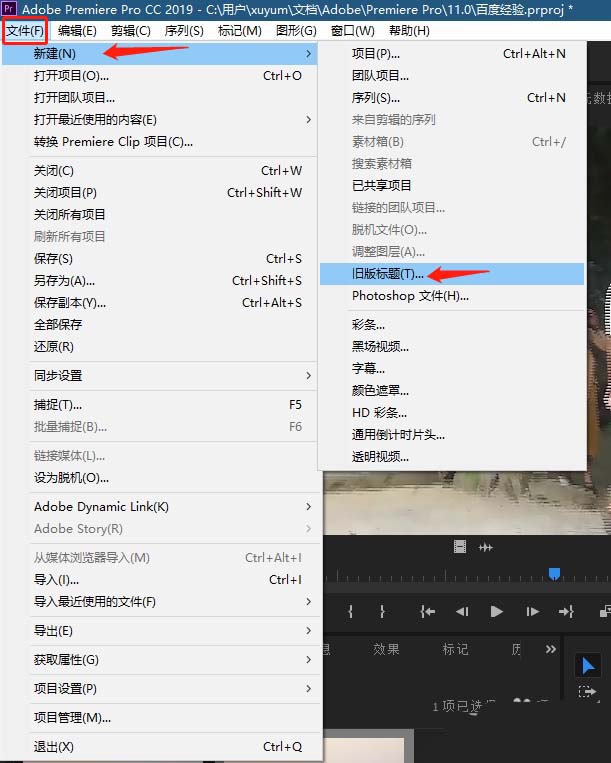The height and width of the screenshot is (763, 611).
Task: Select the Track Select Forward tool
Action: (588, 691)
